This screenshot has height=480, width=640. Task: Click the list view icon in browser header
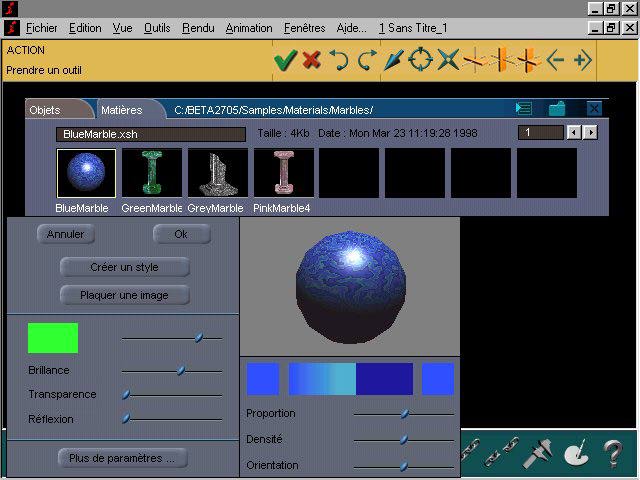(524, 109)
